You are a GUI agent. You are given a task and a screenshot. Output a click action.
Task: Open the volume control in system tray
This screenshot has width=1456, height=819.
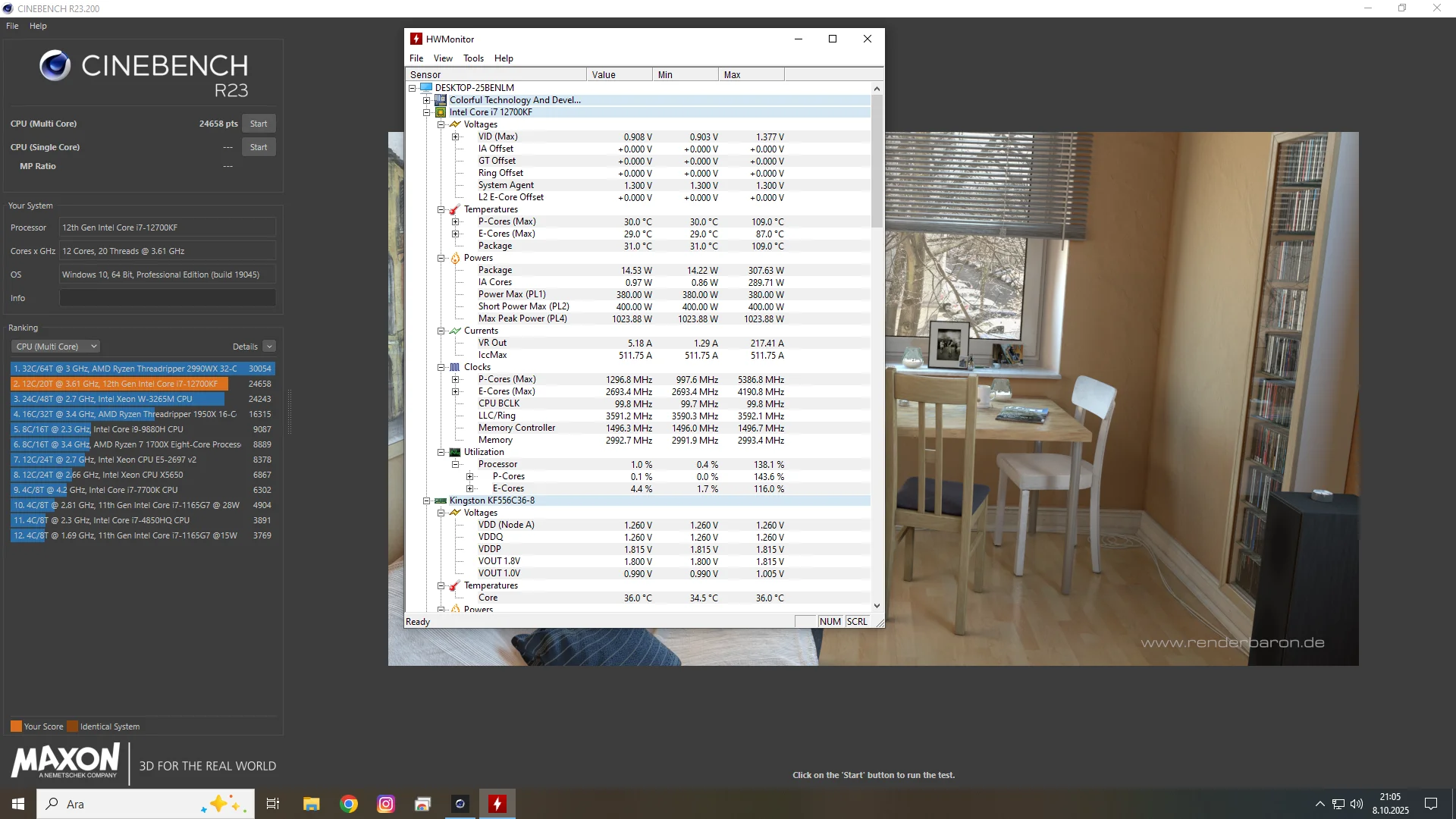click(x=1357, y=804)
